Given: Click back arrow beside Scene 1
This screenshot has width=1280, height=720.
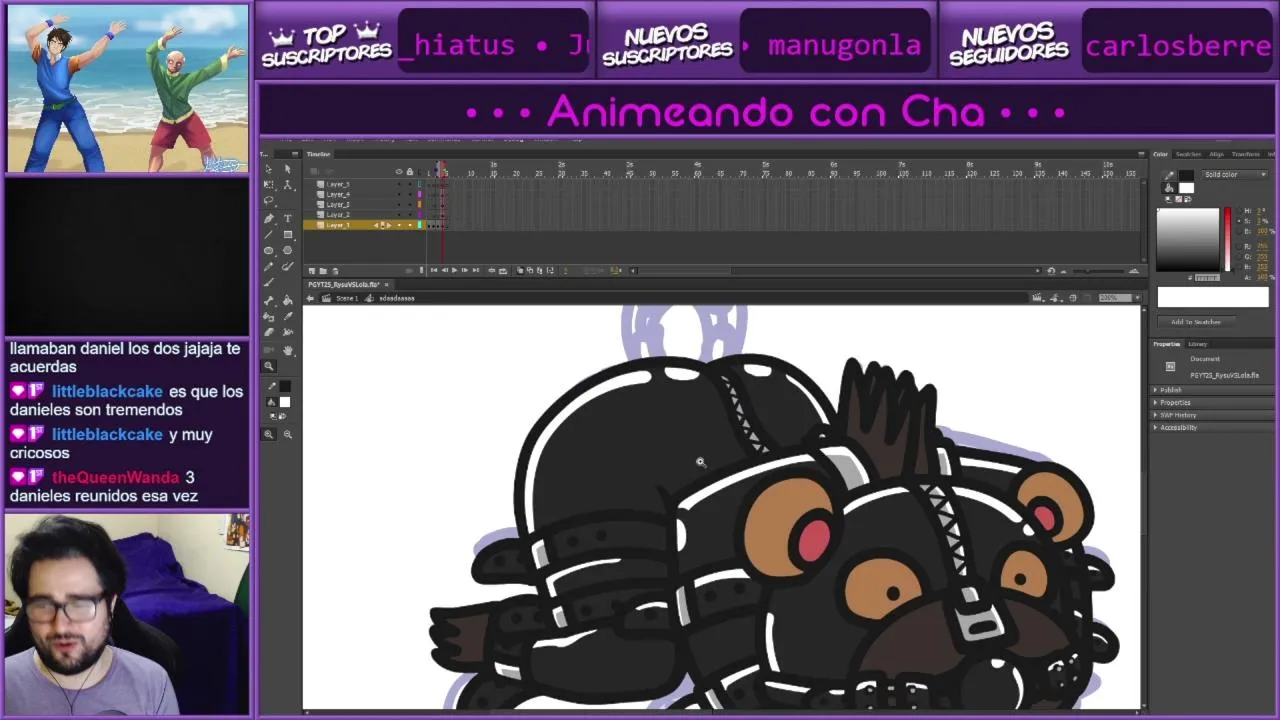Looking at the screenshot, I should [x=310, y=299].
